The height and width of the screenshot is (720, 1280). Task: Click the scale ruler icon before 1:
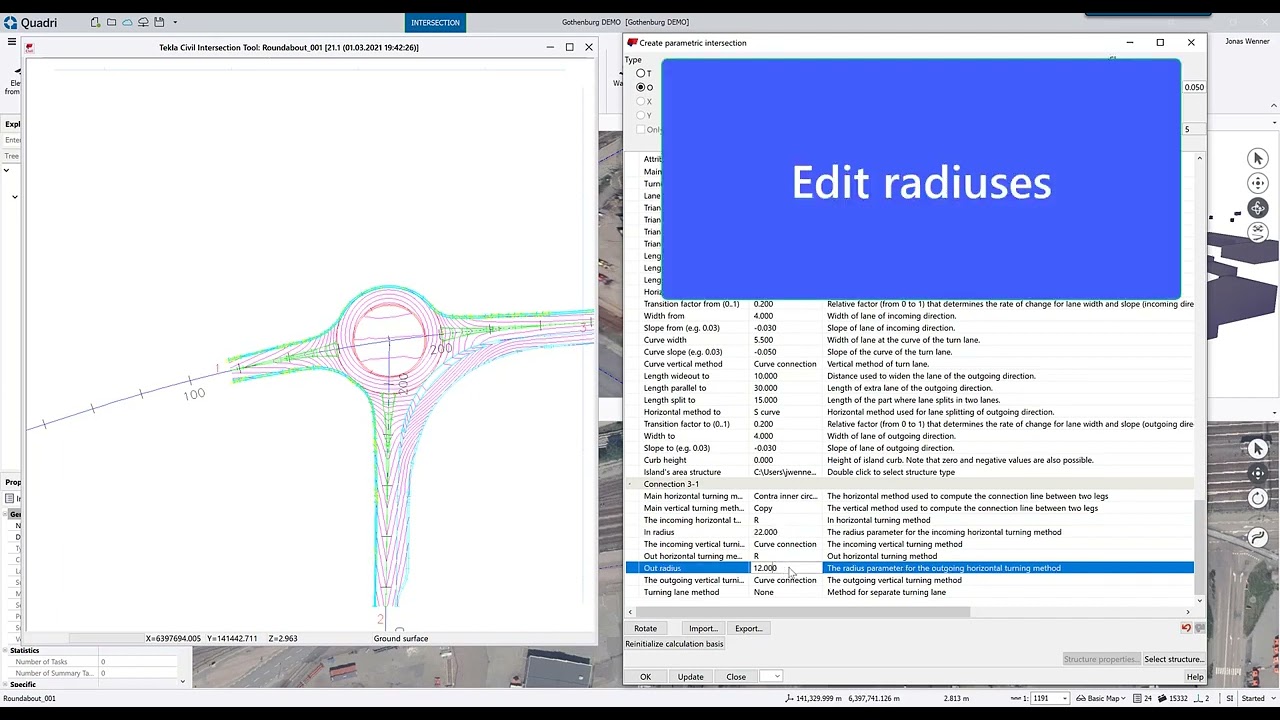[x=1016, y=698]
